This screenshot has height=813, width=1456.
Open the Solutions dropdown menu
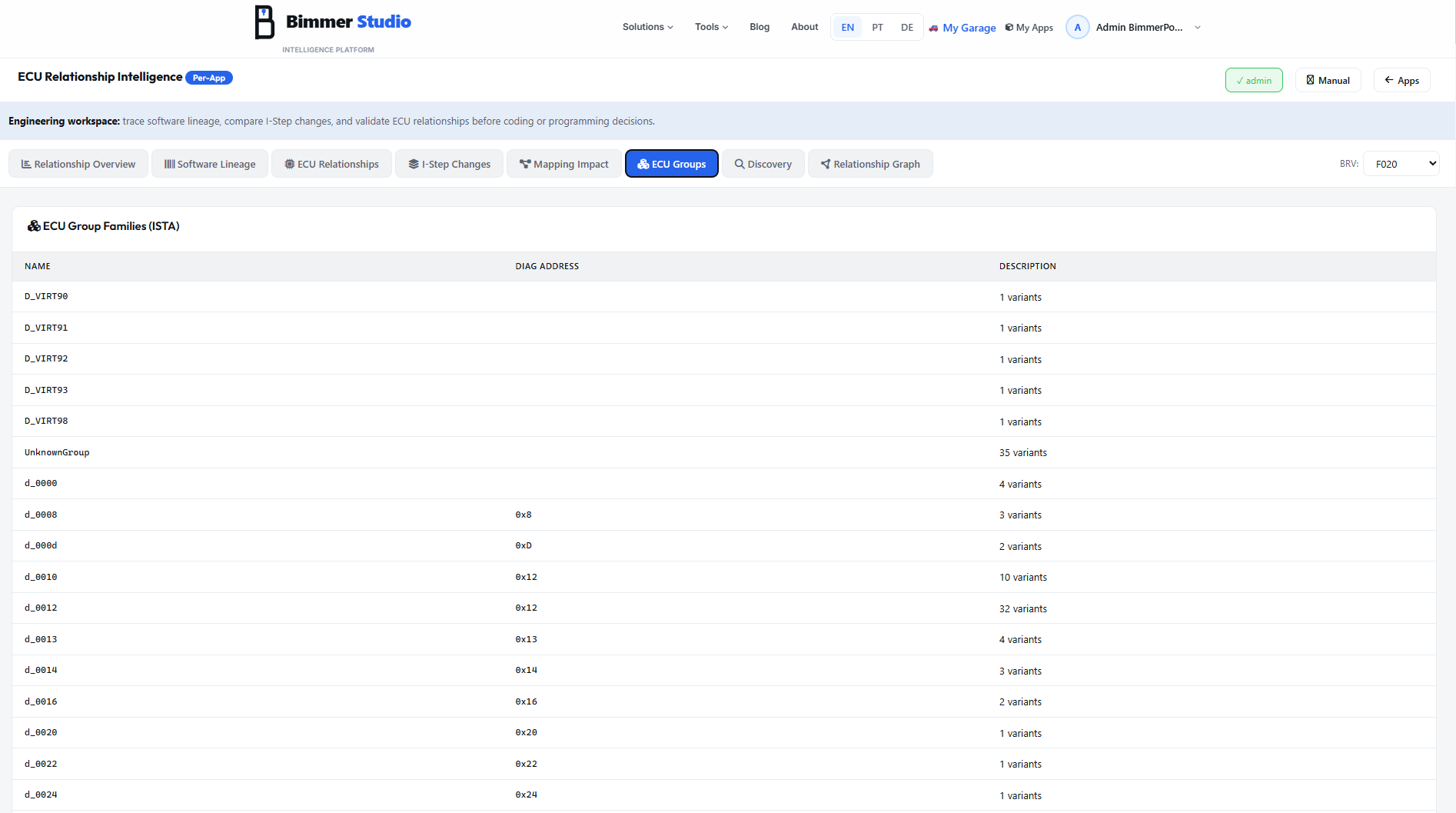(647, 27)
